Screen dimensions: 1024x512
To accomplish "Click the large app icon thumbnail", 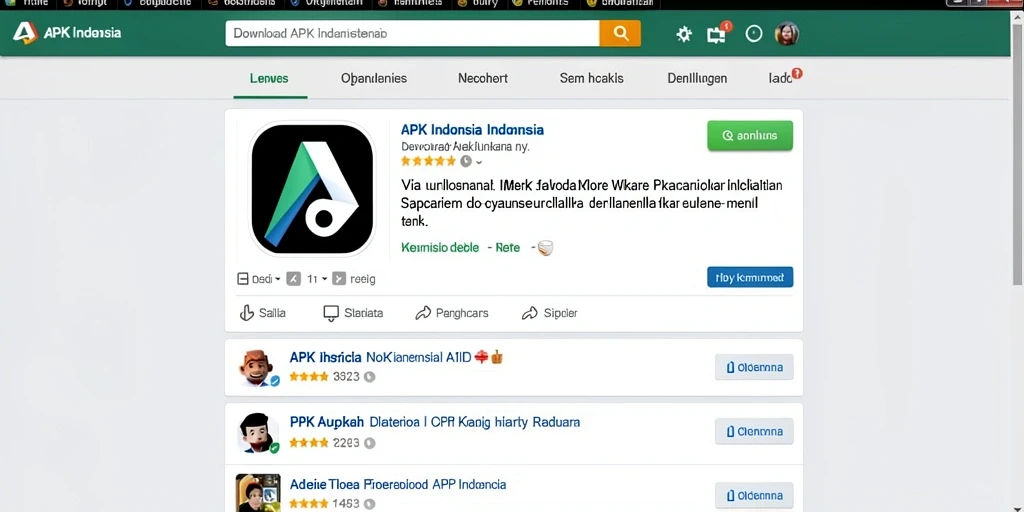I will 312,189.
